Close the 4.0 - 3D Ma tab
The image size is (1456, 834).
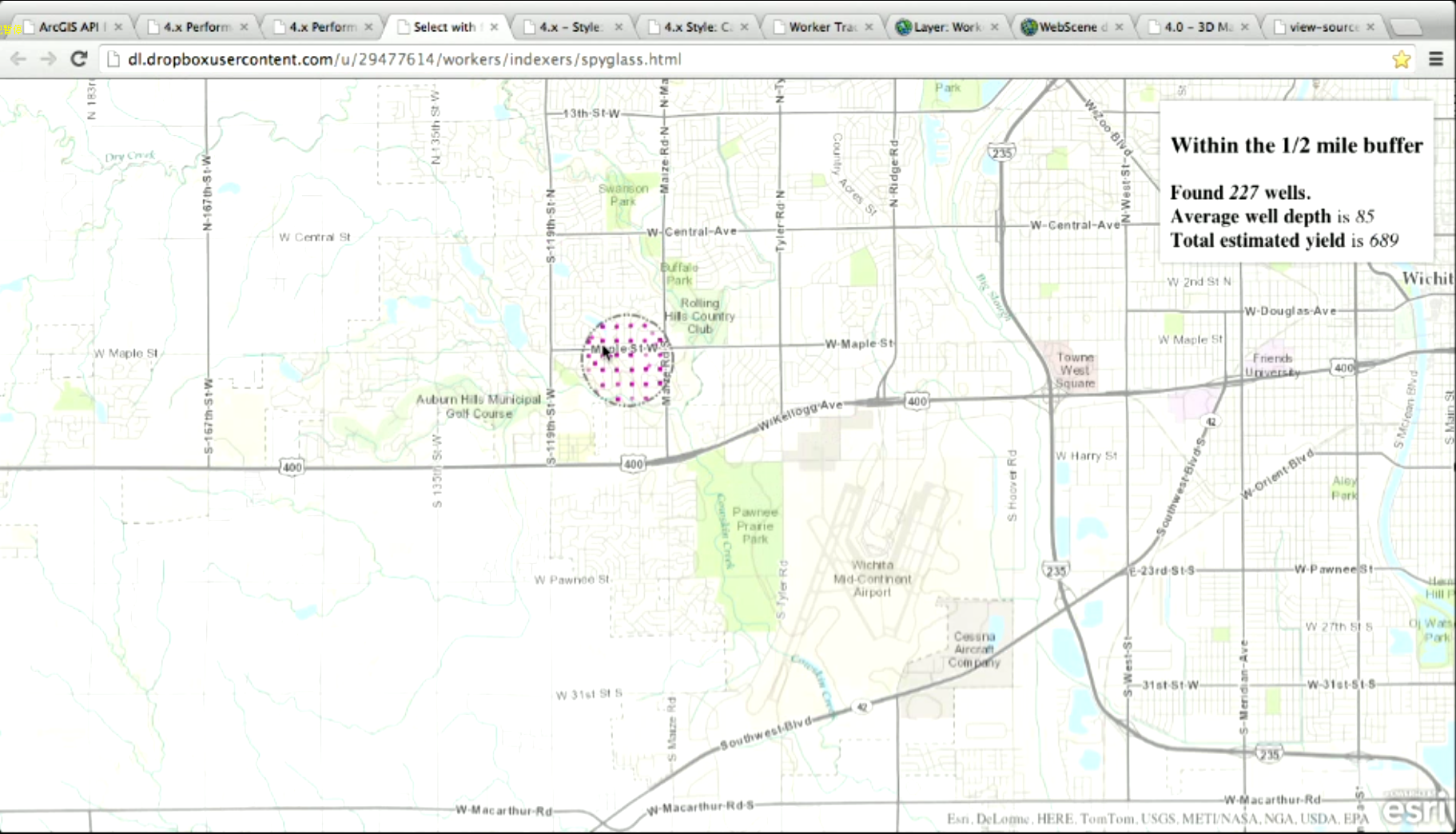click(x=1244, y=26)
